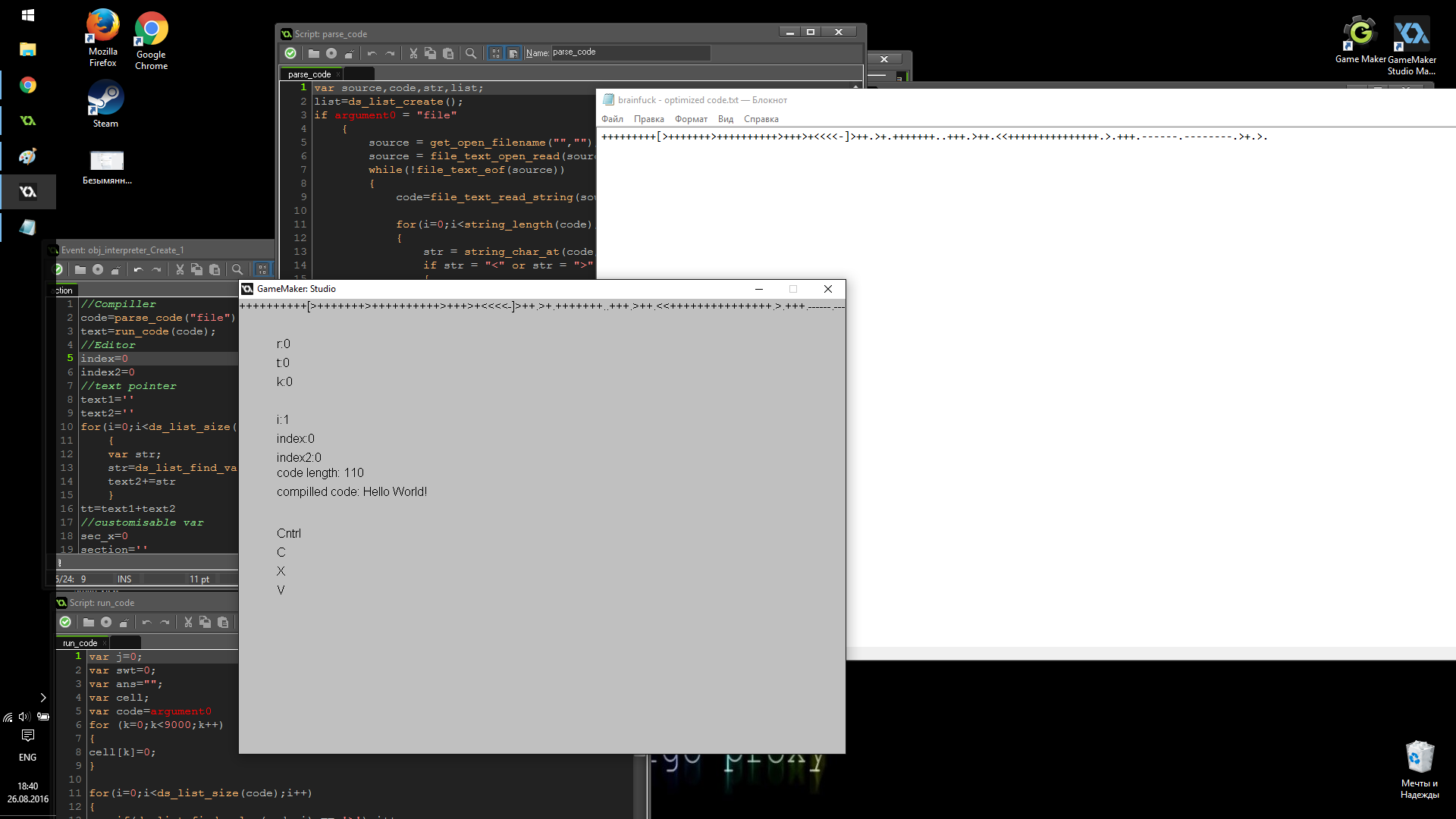Open file icon in parse_code toolbar
This screenshot has width=1456, height=819.
[x=313, y=53]
